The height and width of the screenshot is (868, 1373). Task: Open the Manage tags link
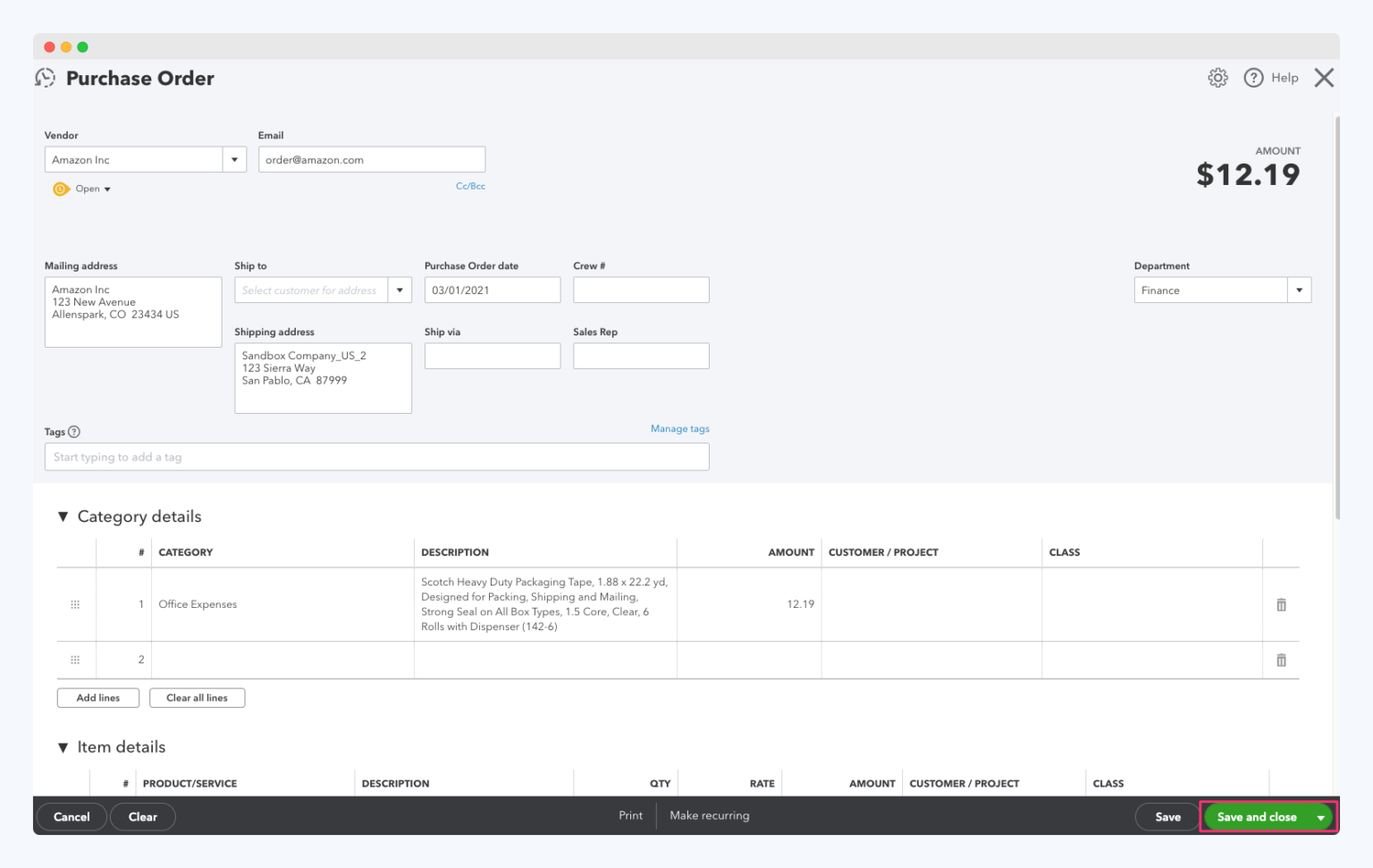(x=679, y=428)
